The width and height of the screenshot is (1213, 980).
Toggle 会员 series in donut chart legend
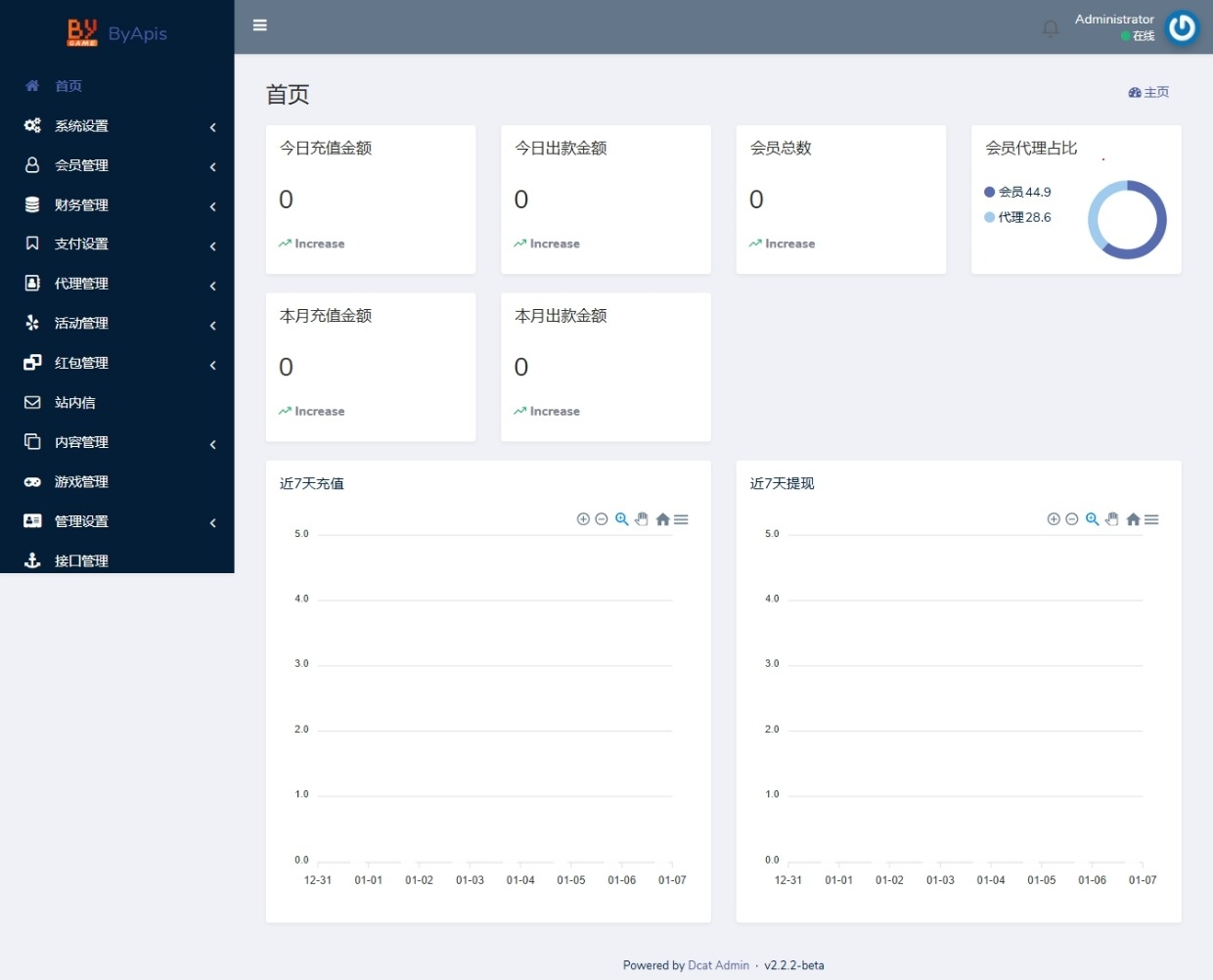(x=1017, y=192)
